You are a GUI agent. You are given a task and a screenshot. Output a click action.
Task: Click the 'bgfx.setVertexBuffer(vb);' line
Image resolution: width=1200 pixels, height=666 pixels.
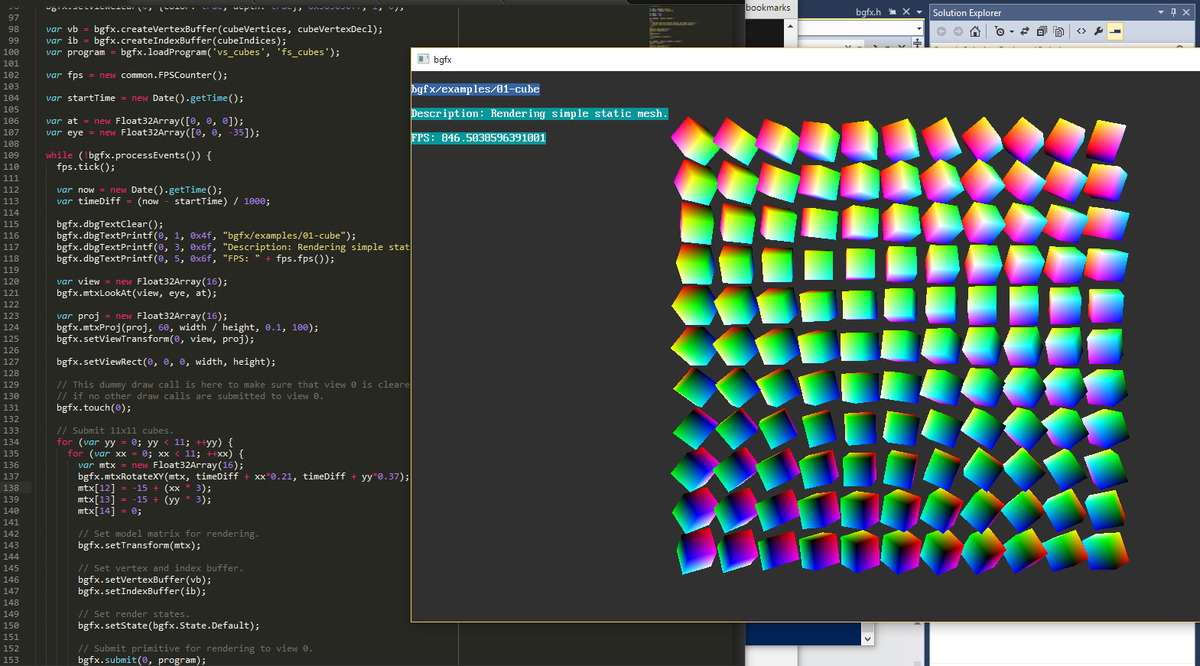click(144, 579)
